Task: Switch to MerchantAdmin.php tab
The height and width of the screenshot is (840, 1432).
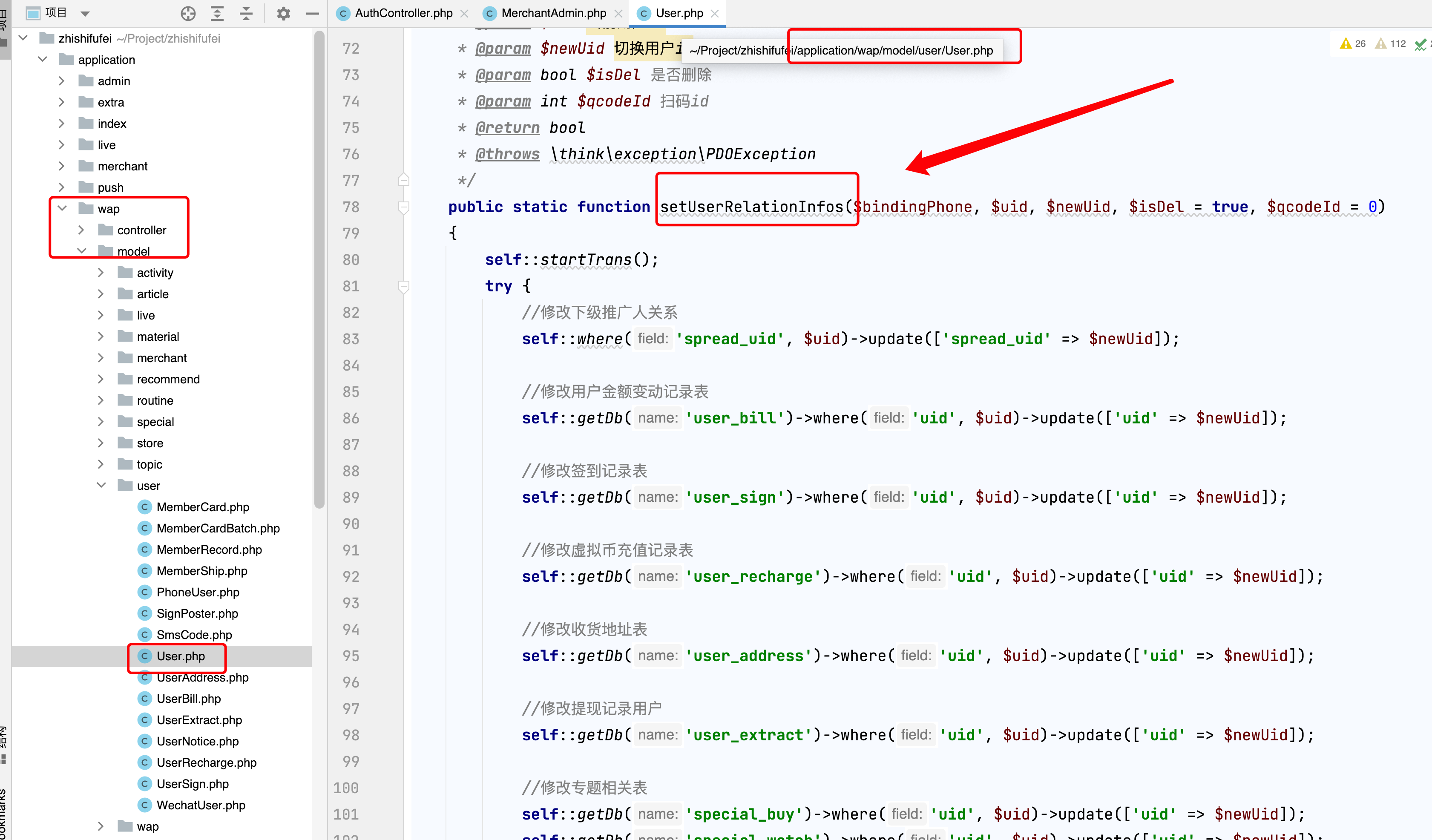Action: pyautogui.click(x=553, y=13)
